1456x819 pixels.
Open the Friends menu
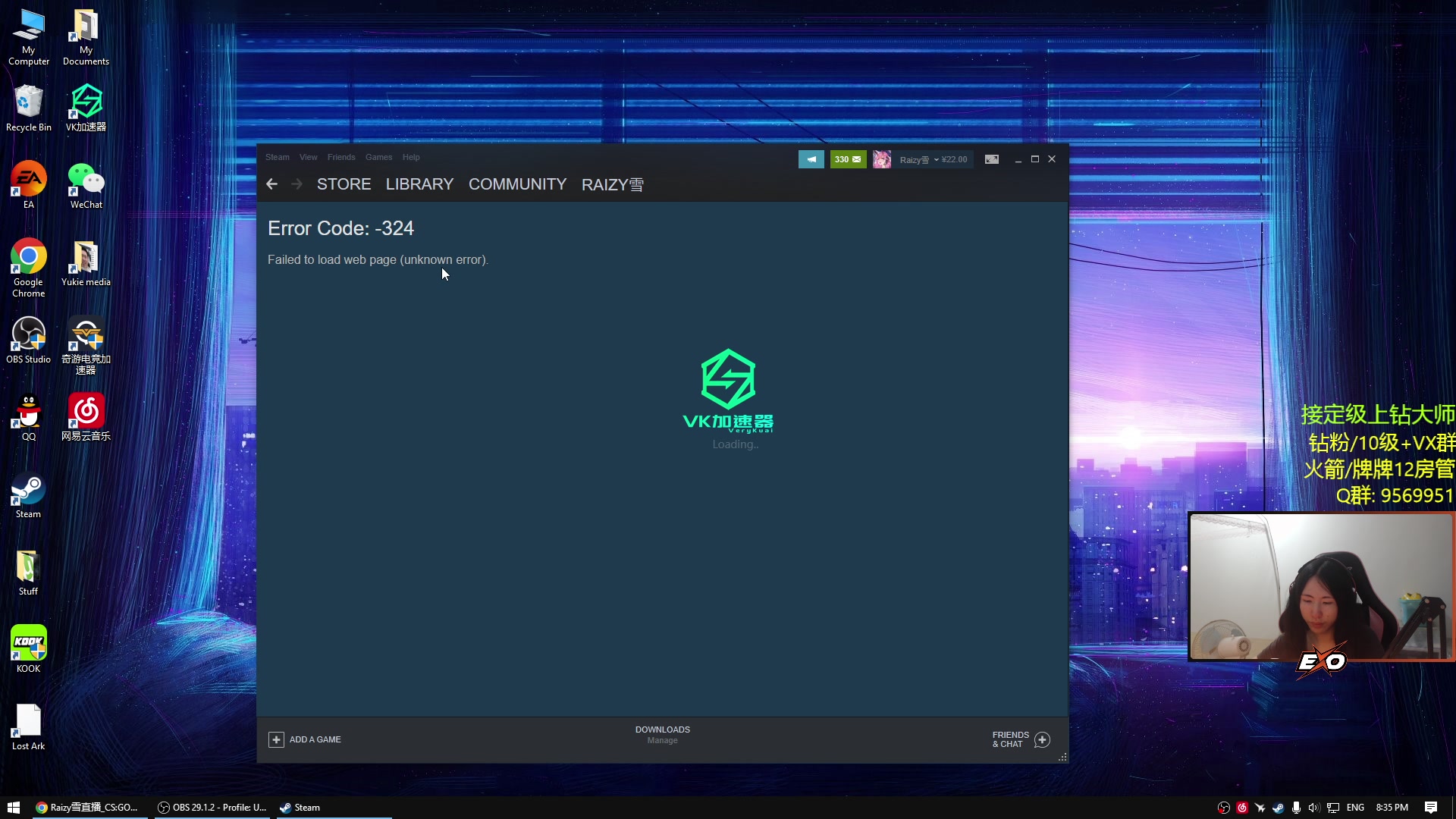[341, 157]
